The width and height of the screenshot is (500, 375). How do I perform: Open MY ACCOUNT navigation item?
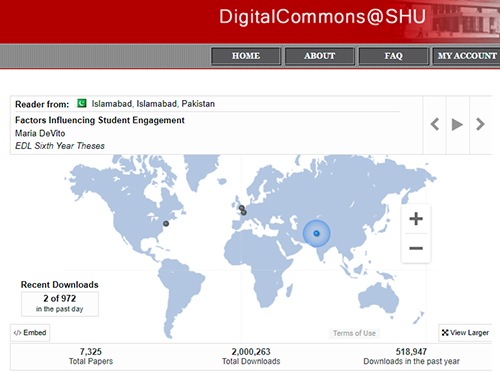(467, 56)
